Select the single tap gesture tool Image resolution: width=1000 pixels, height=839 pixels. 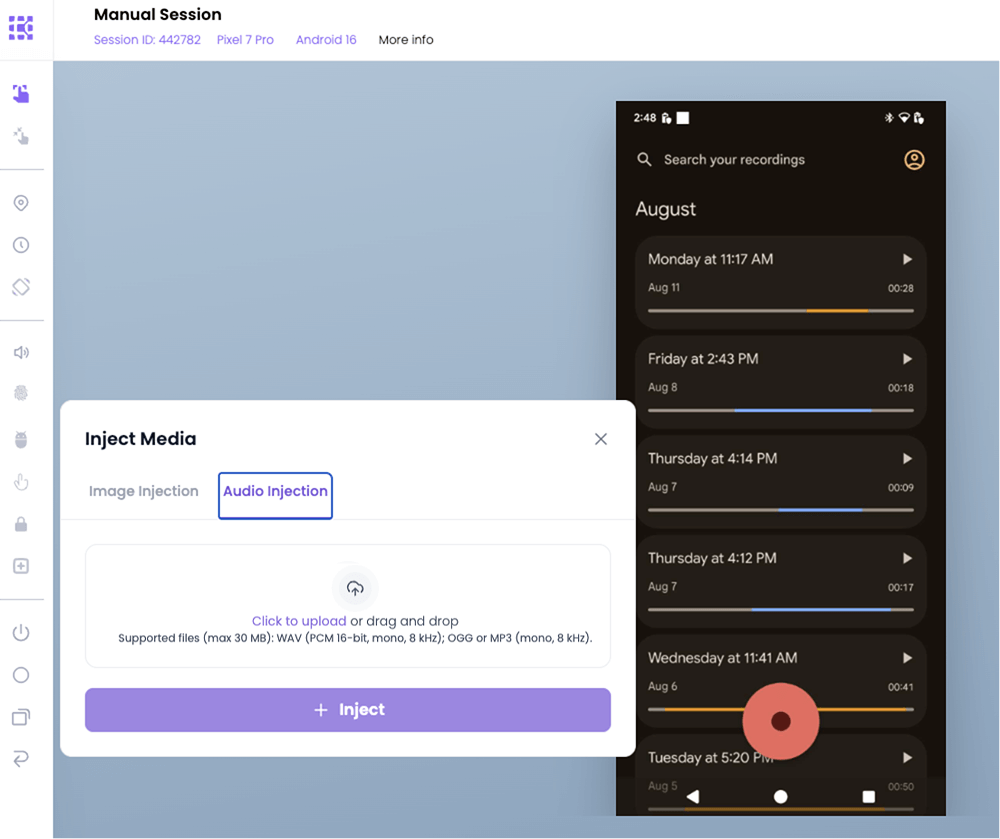click(22, 91)
